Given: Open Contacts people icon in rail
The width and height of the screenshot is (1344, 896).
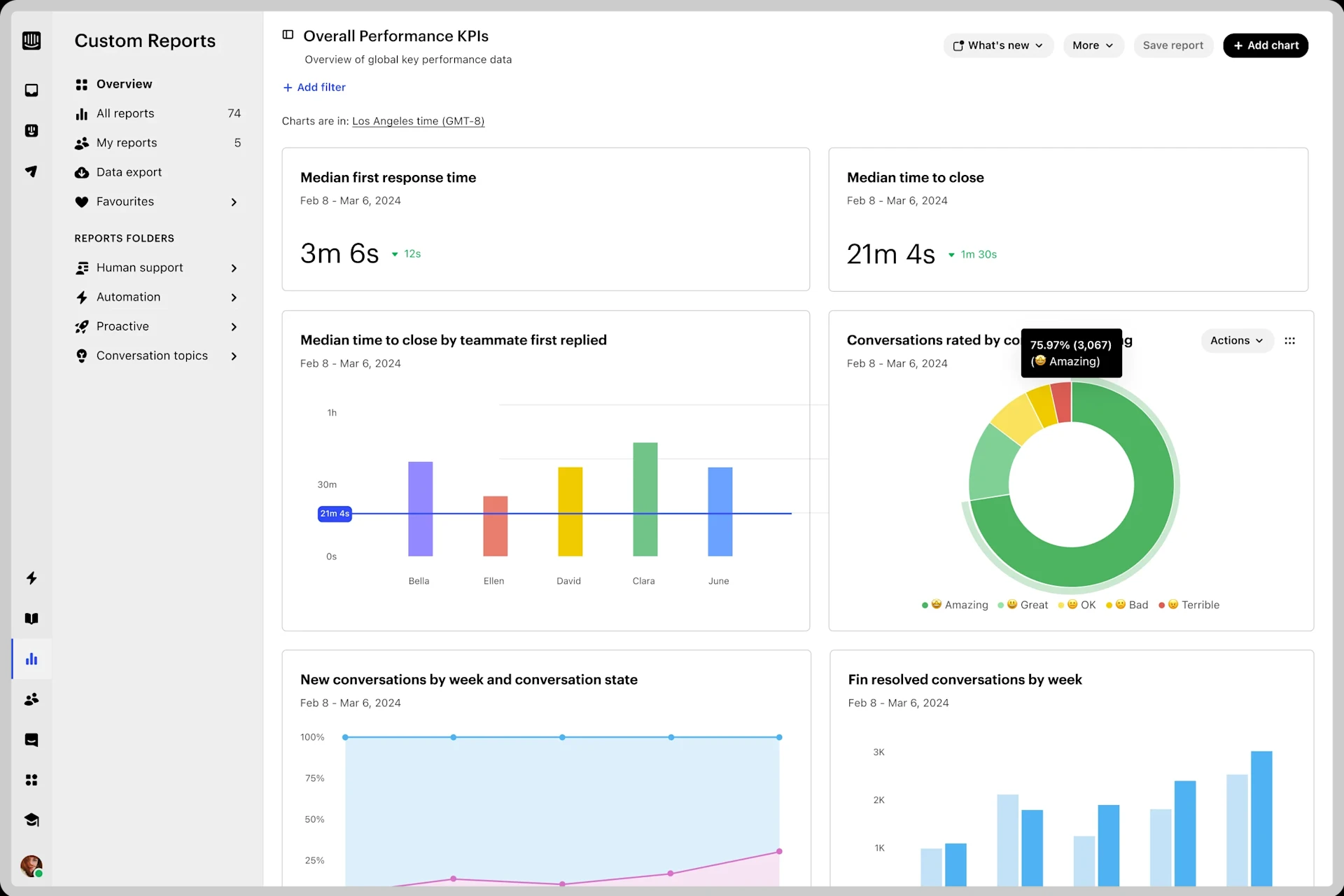Looking at the screenshot, I should point(31,699).
